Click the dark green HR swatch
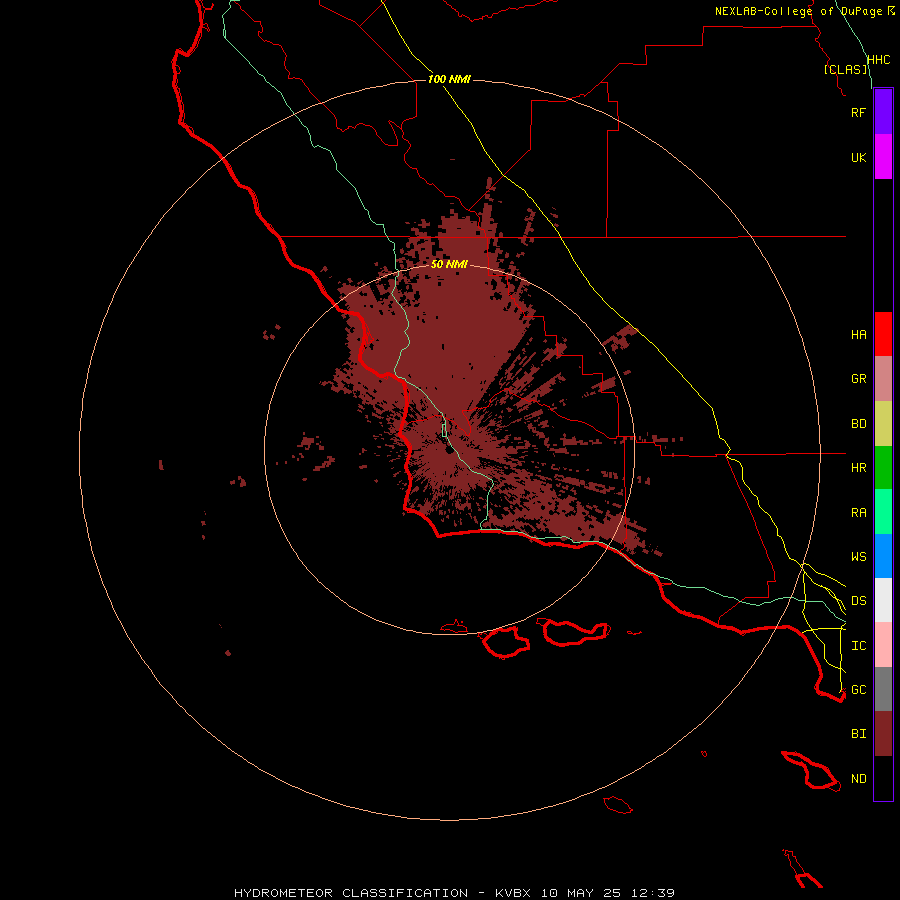Image resolution: width=900 pixels, height=900 pixels. pos(883,468)
